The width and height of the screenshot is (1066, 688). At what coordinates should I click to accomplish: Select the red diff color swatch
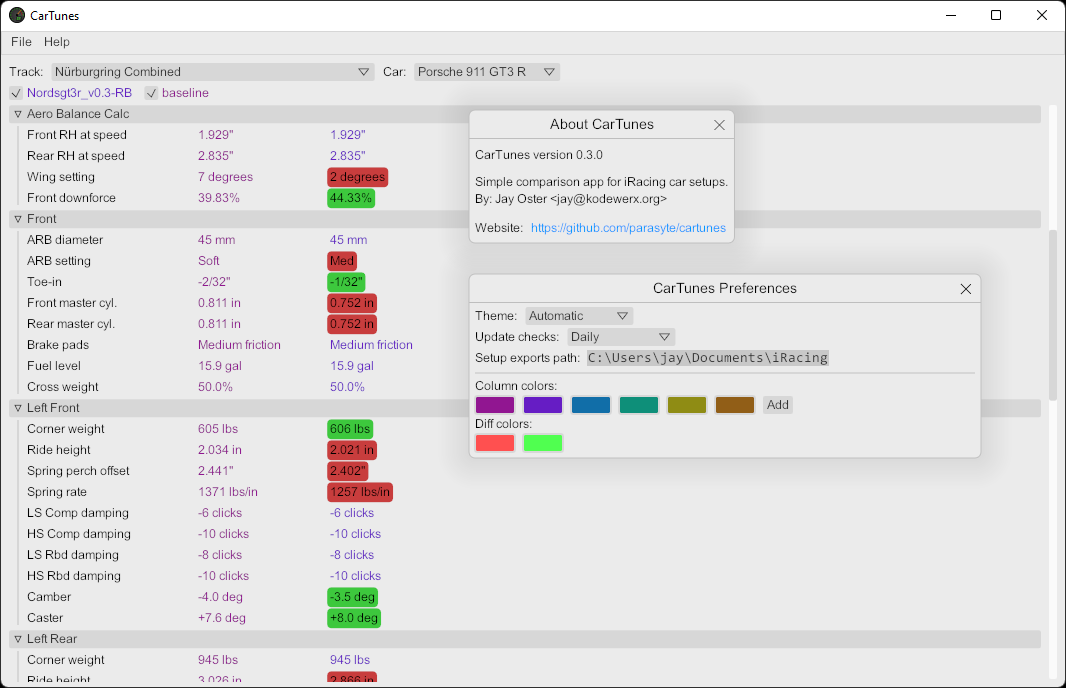(495, 443)
